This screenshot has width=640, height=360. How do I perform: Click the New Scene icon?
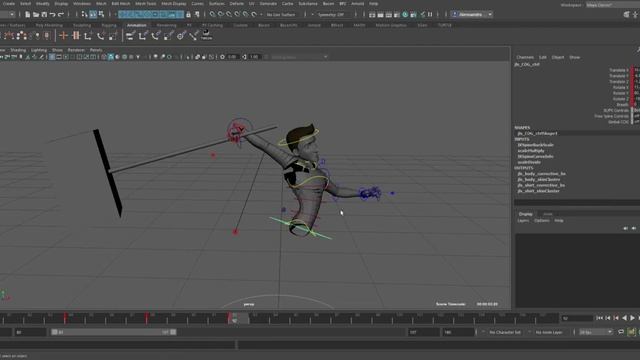tap(27, 15)
